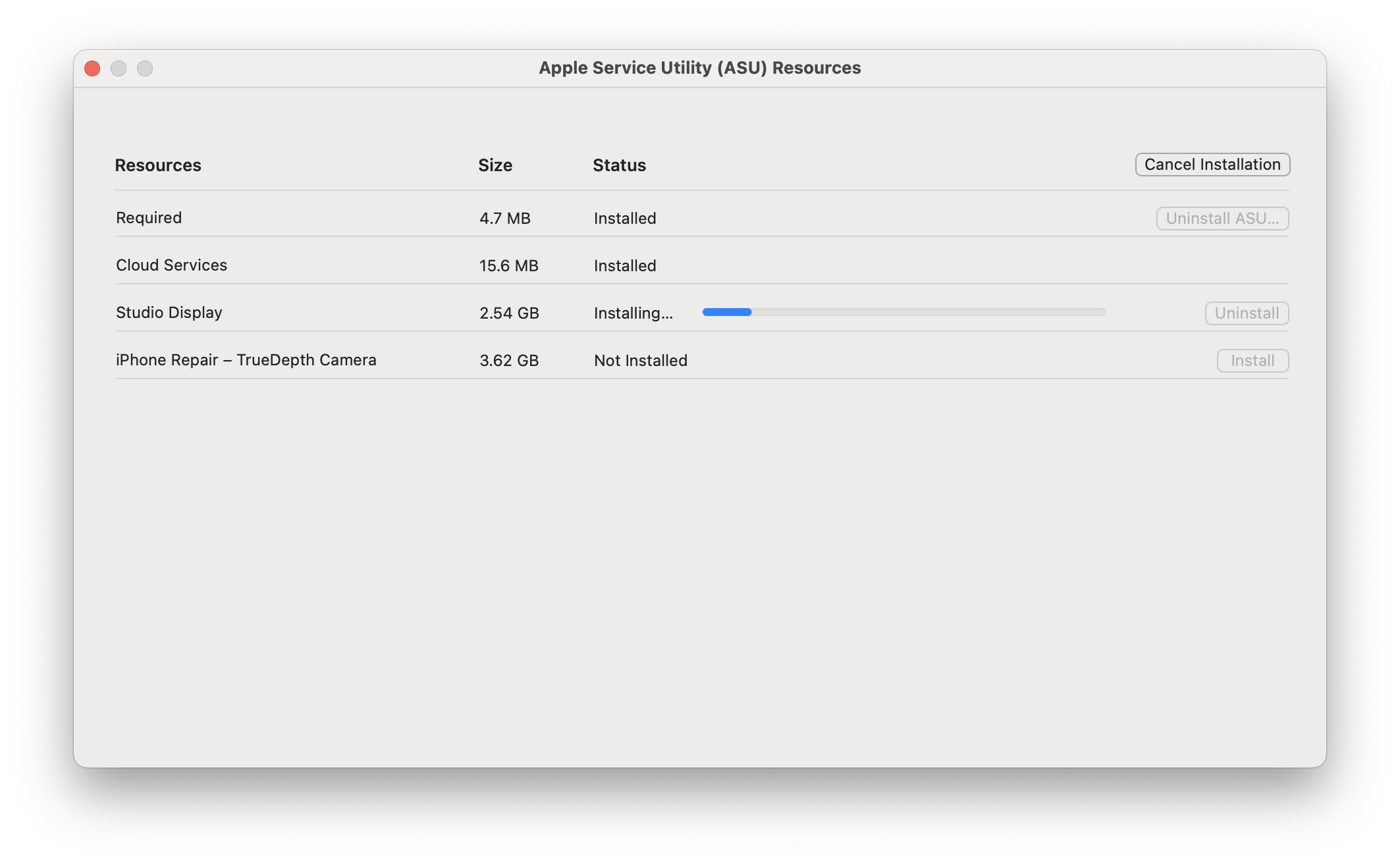Click the Status column header to sort
Image resolution: width=1400 pixels, height=865 pixels.
tap(619, 164)
